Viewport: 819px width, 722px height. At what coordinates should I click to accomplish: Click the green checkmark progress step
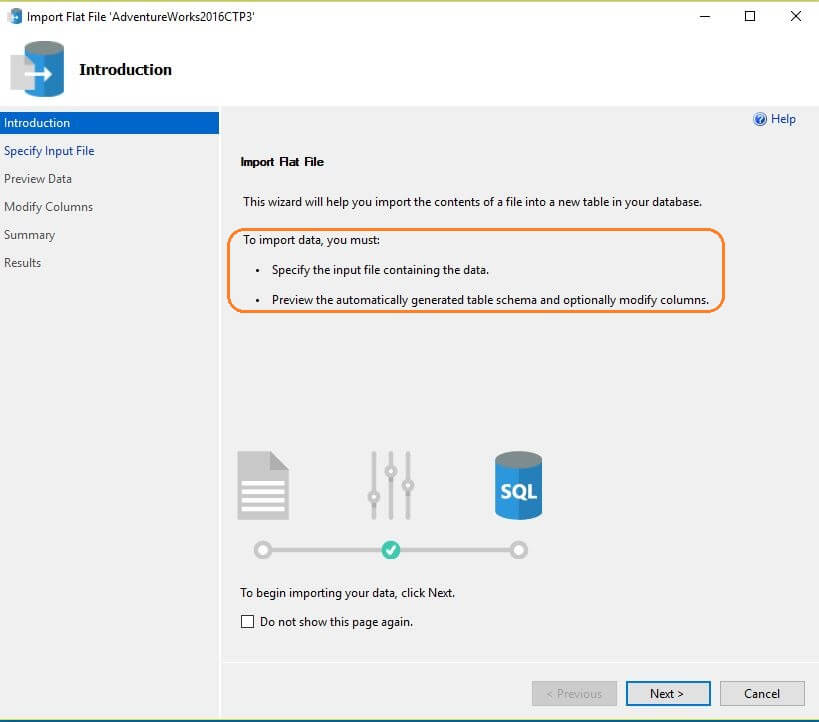click(391, 550)
